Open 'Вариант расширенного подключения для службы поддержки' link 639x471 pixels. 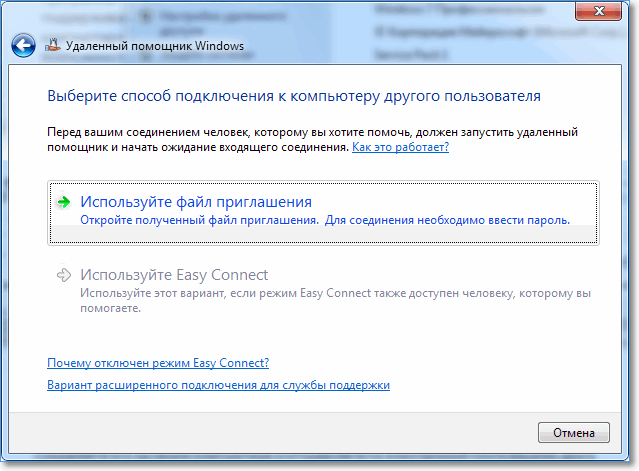(x=218, y=385)
